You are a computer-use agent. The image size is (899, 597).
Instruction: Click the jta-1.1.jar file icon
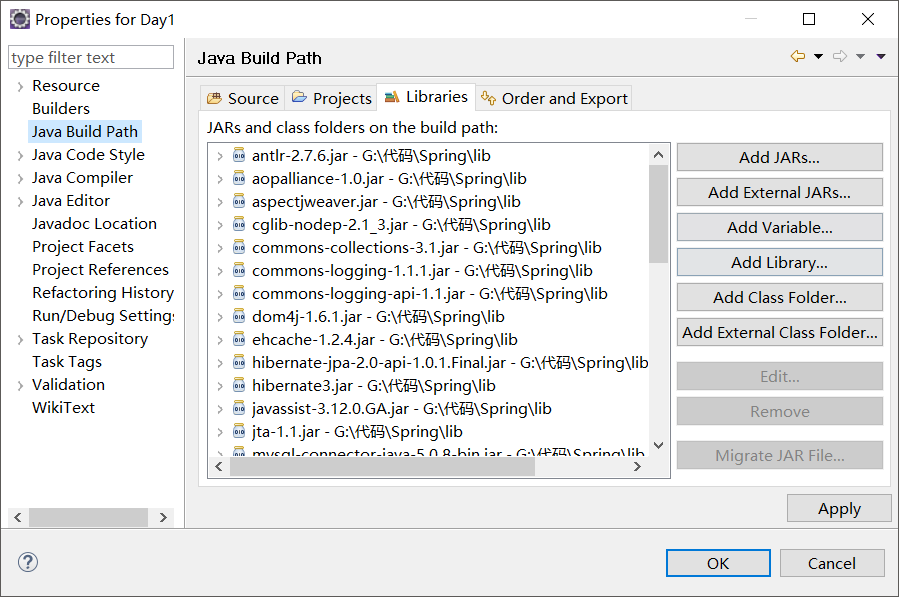tap(239, 431)
